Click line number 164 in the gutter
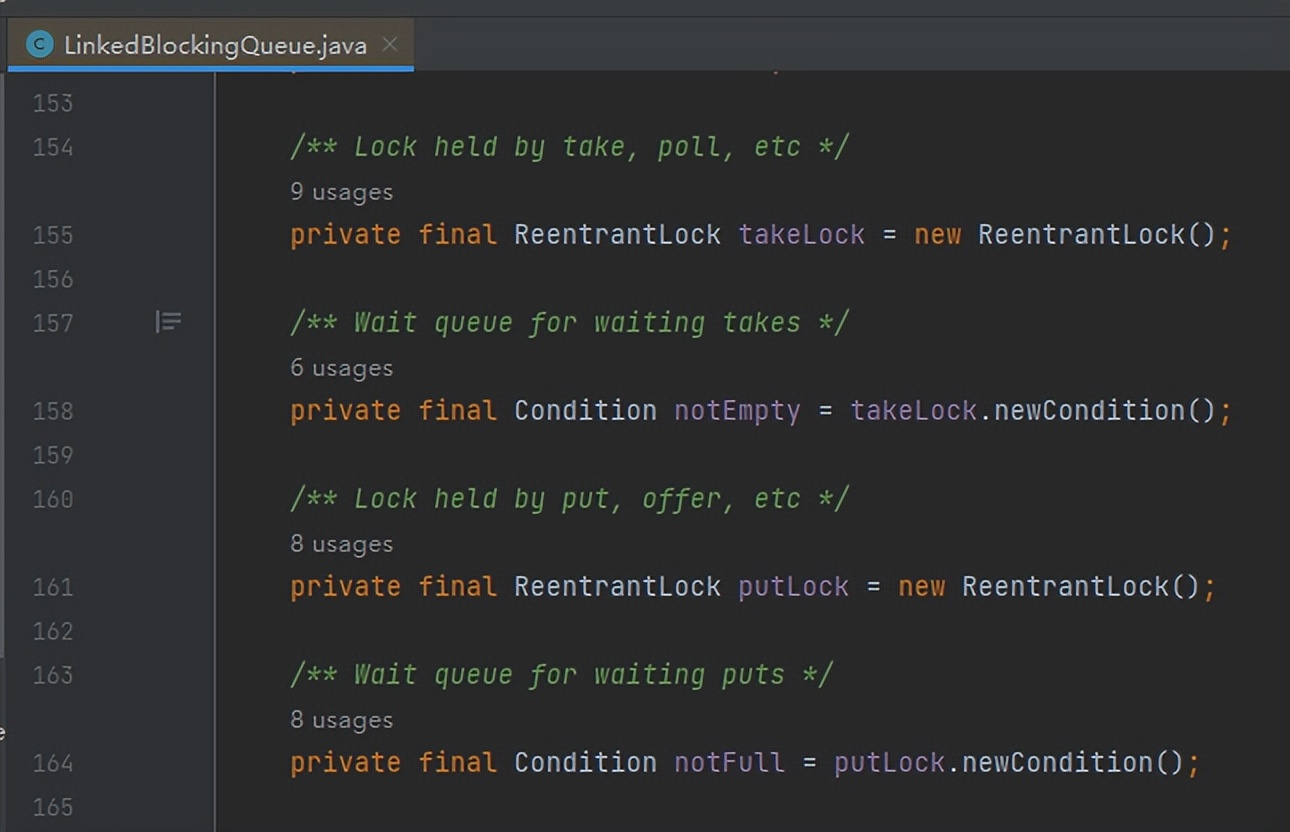 53,763
